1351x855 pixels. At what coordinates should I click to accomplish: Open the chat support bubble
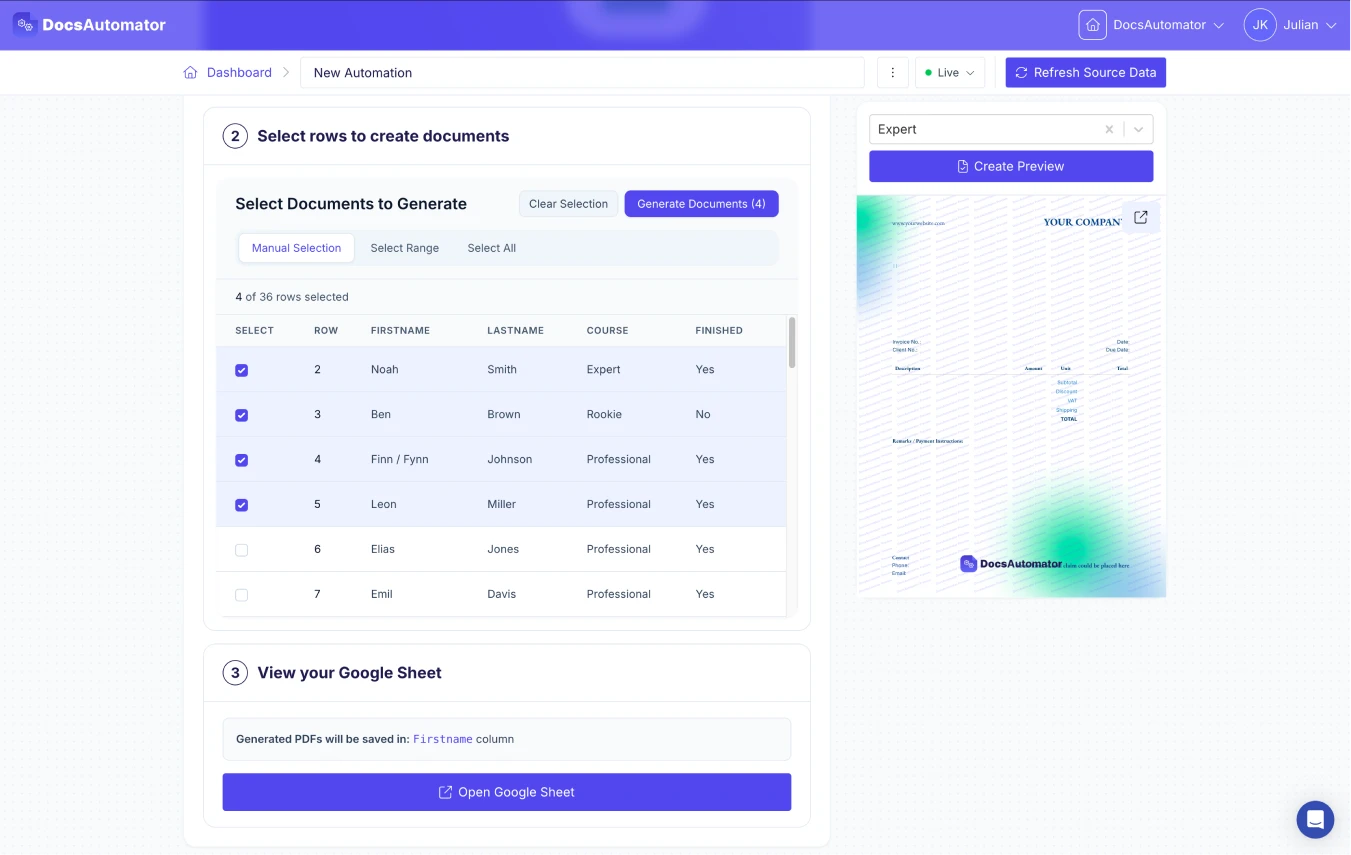click(x=1315, y=819)
